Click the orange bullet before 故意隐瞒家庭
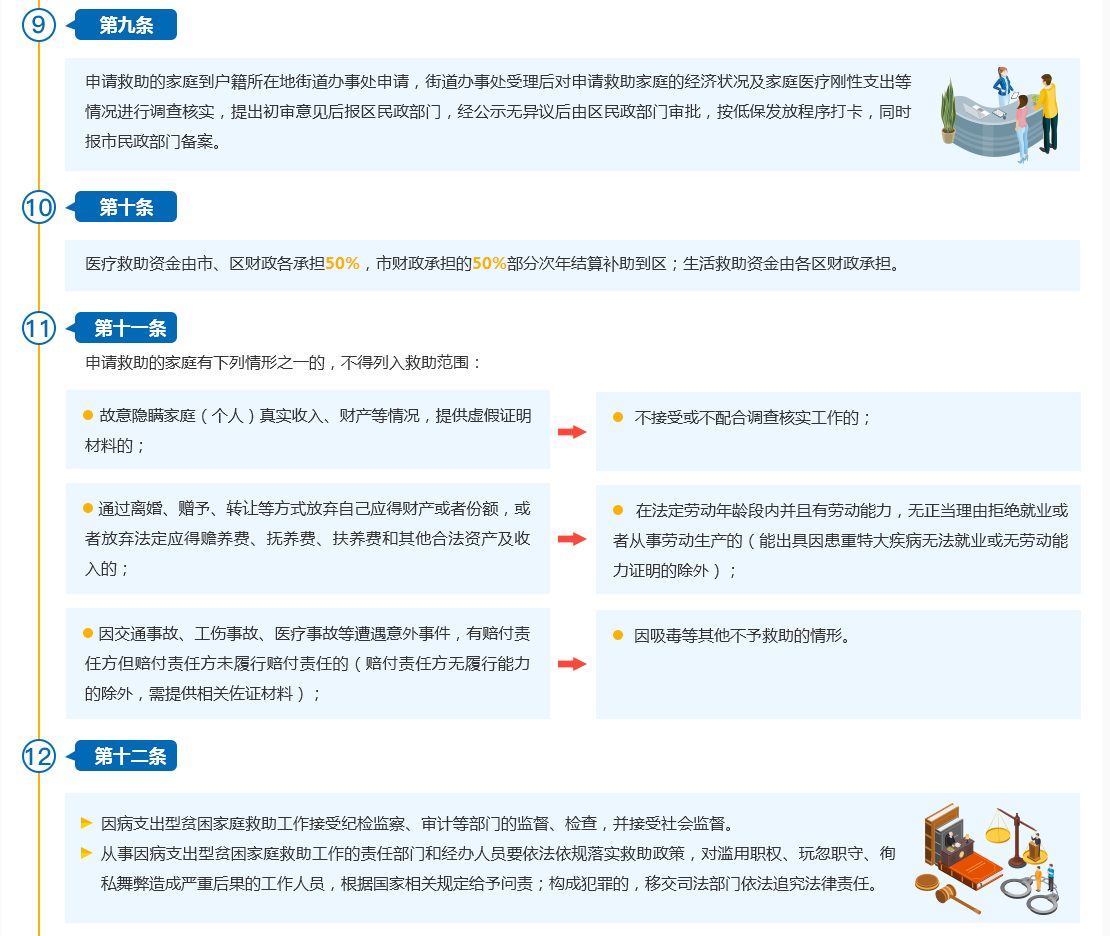The width and height of the screenshot is (1110, 936). point(88,415)
